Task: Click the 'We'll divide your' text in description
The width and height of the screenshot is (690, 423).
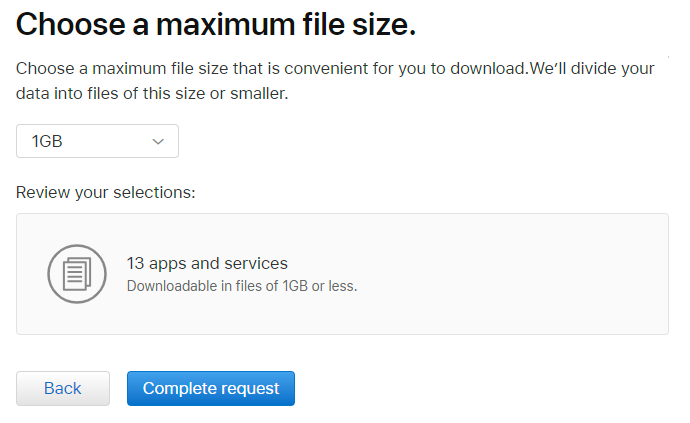Action: (589, 69)
